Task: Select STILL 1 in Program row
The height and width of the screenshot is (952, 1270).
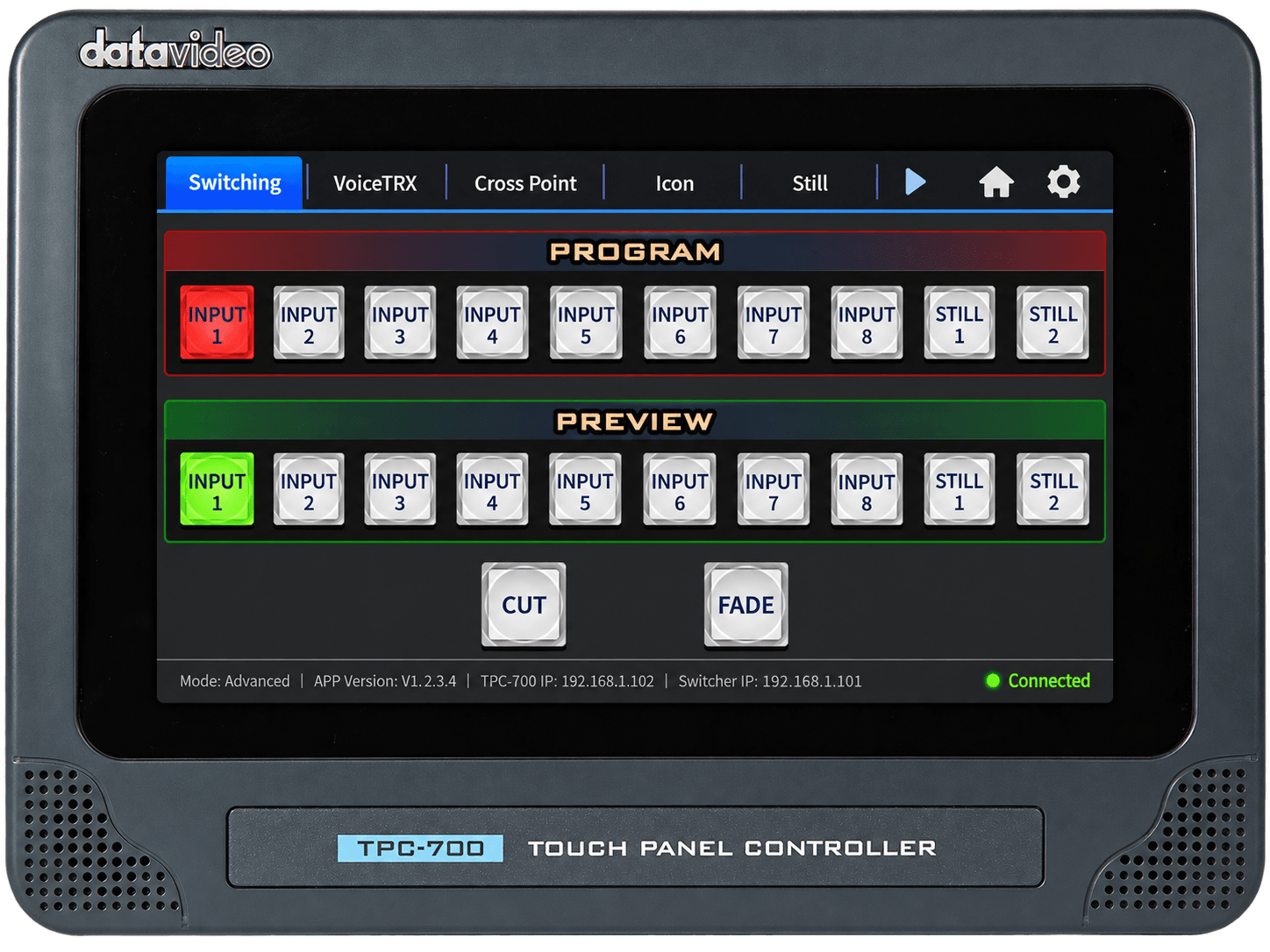Action: click(960, 323)
